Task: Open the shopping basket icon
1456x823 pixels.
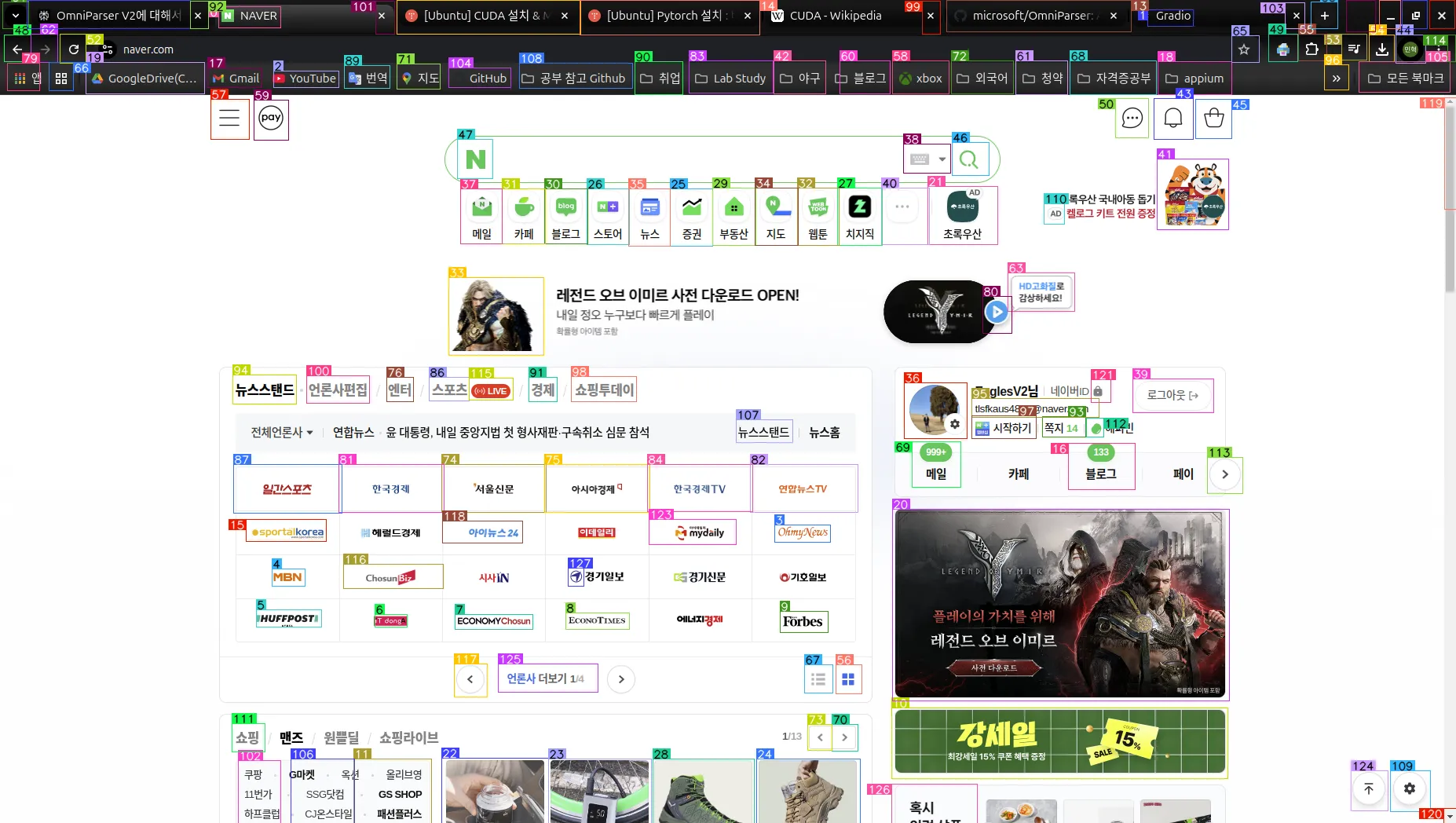Action: click(x=1214, y=119)
